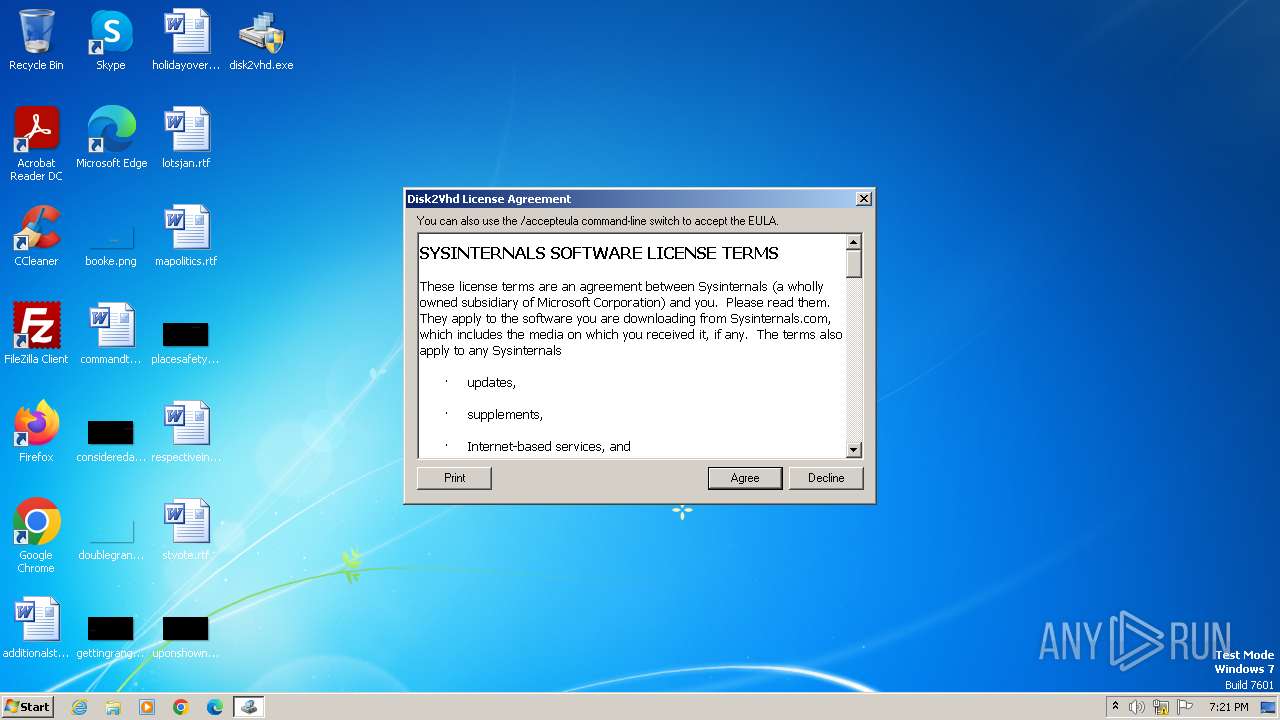Open Windows Media Player from taskbar
Image resolution: width=1280 pixels, height=720 pixels.
(x=147, y=707)
